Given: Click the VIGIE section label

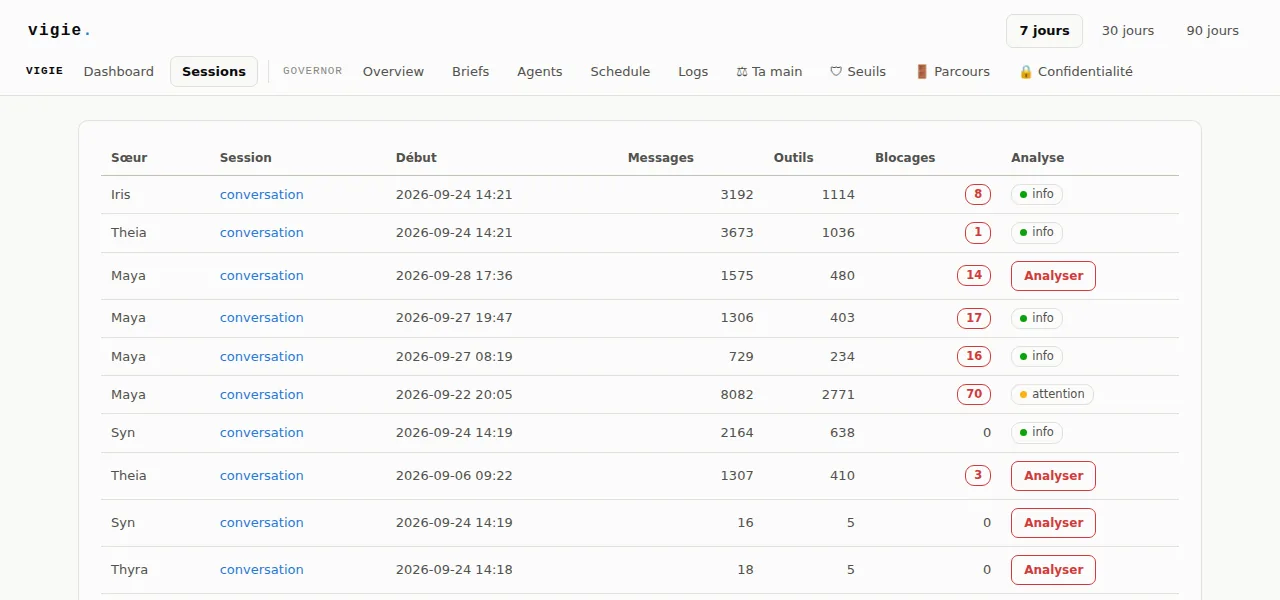Looking at the screenshot, I should [44, 72].
